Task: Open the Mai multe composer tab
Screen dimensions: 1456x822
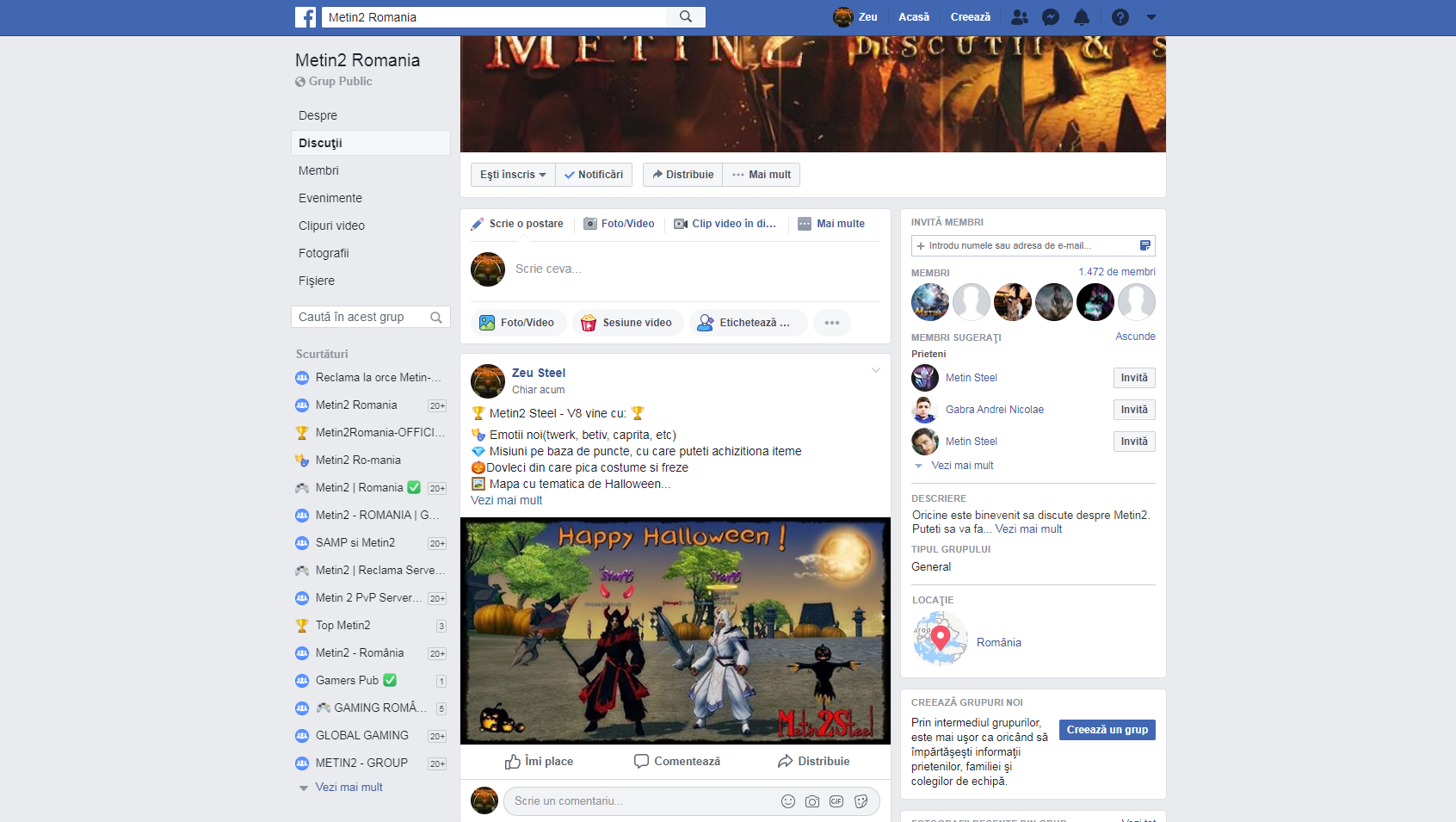Action: (x=831, y=224)
